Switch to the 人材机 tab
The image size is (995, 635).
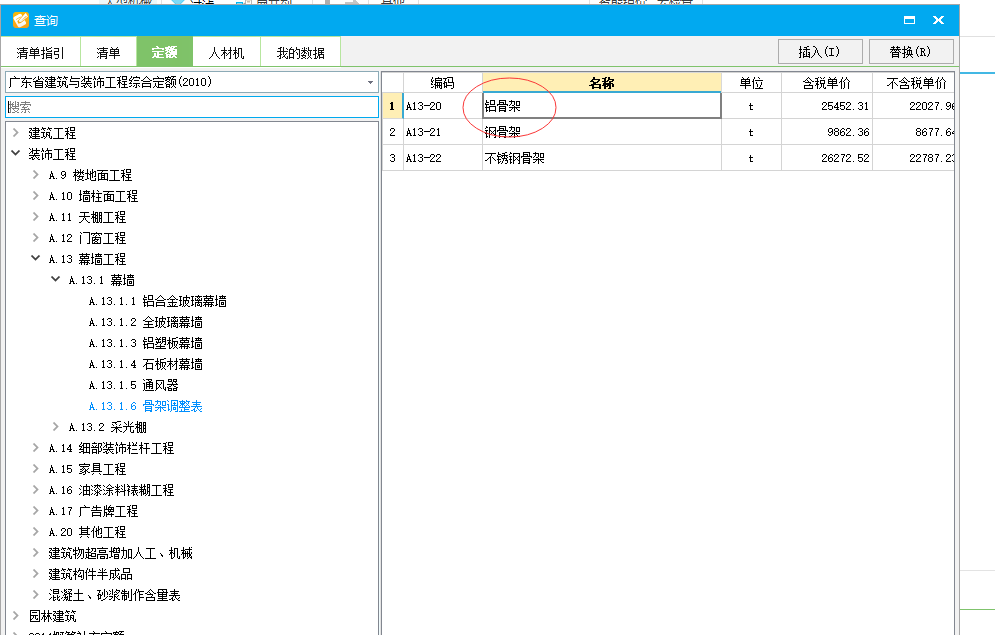(x=227, y=53)
